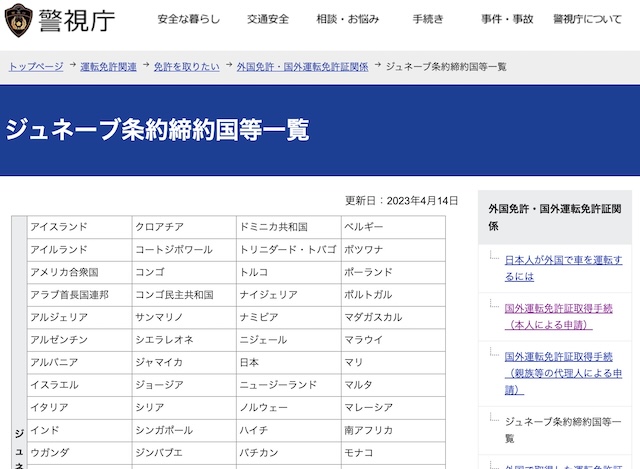Click table cell ナイジェリア
The image size is (640, 469).
(289, 295)
